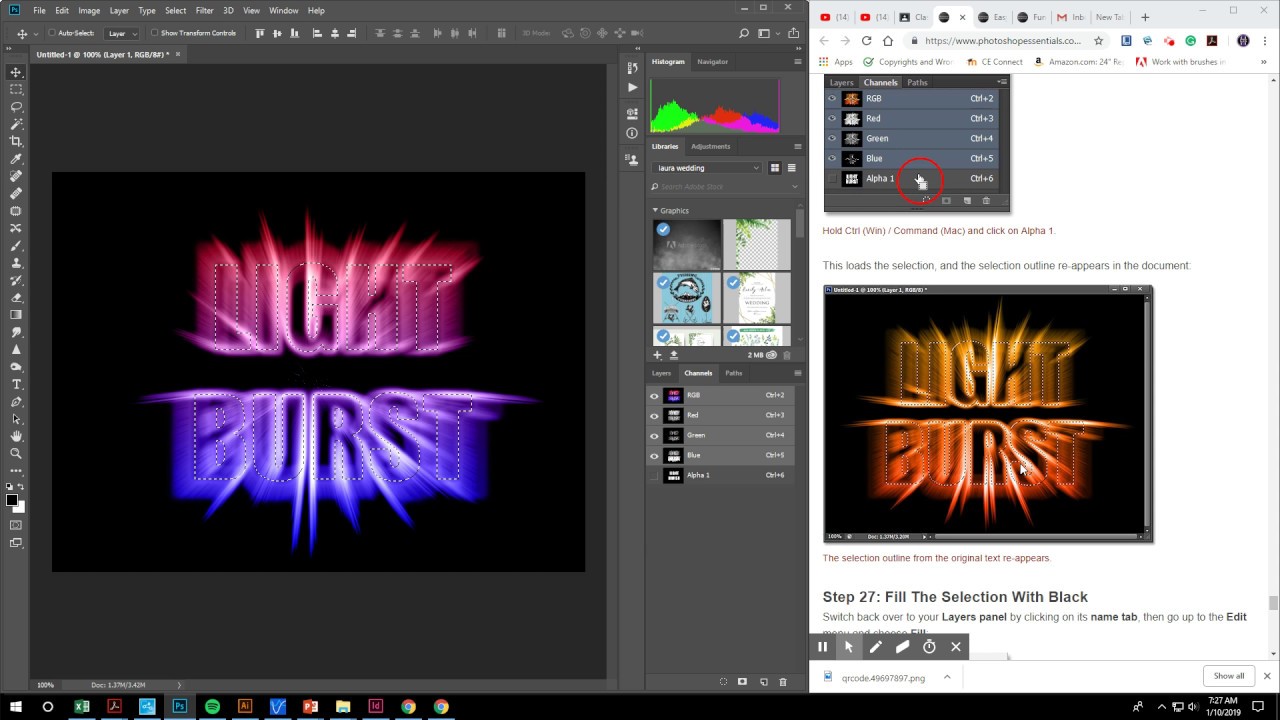
Task: Delete current channel trash icon
Action: [783, 682]
